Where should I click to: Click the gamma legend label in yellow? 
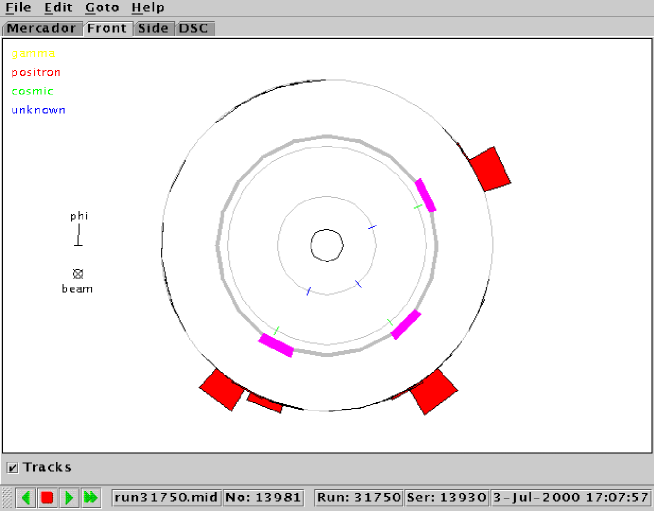(33, 54)
